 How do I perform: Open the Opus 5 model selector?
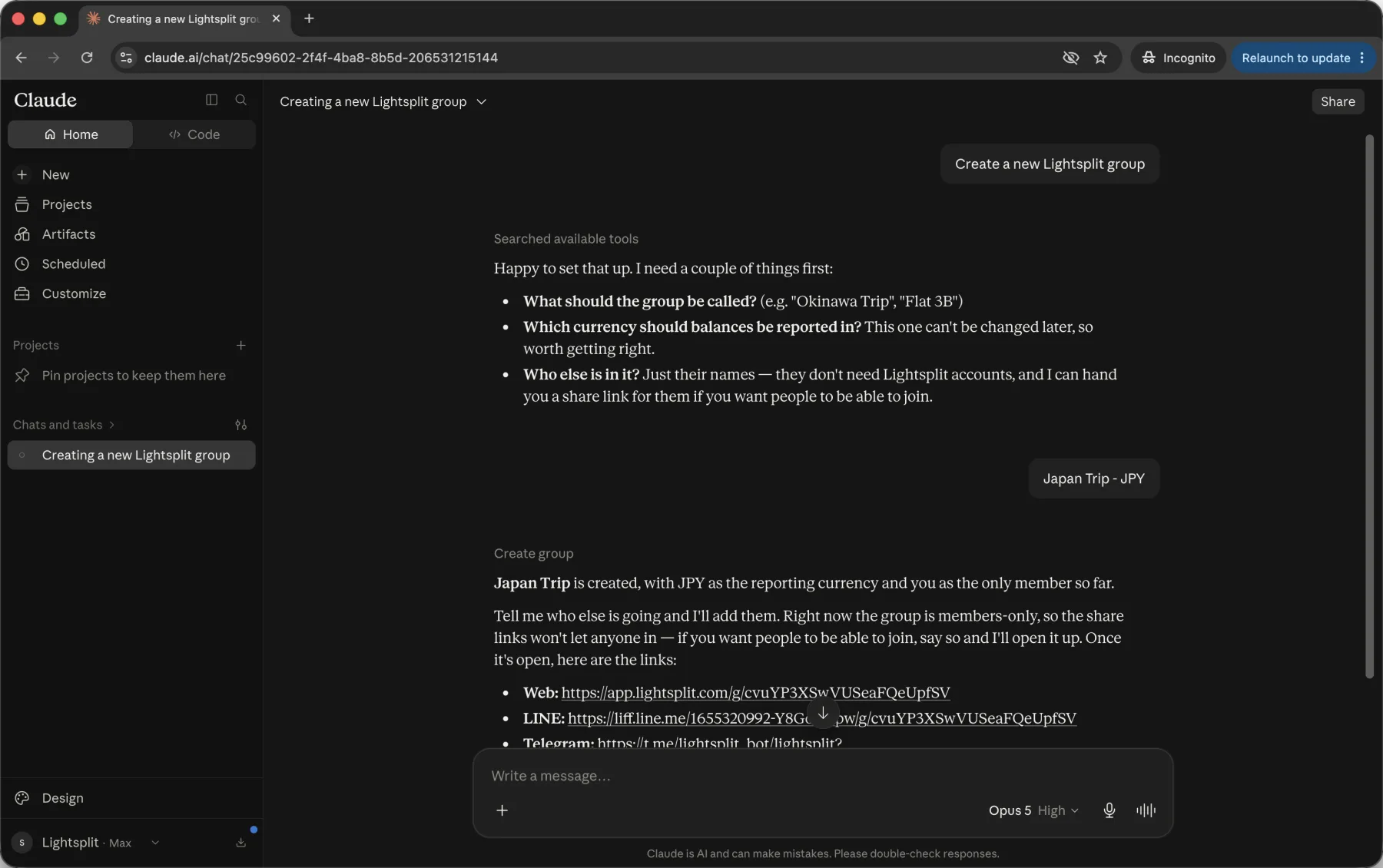pos(1033,810)
